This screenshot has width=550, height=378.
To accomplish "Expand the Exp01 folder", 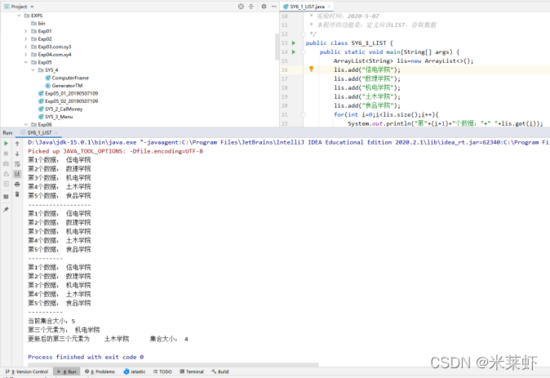I will tap(26, 31).
